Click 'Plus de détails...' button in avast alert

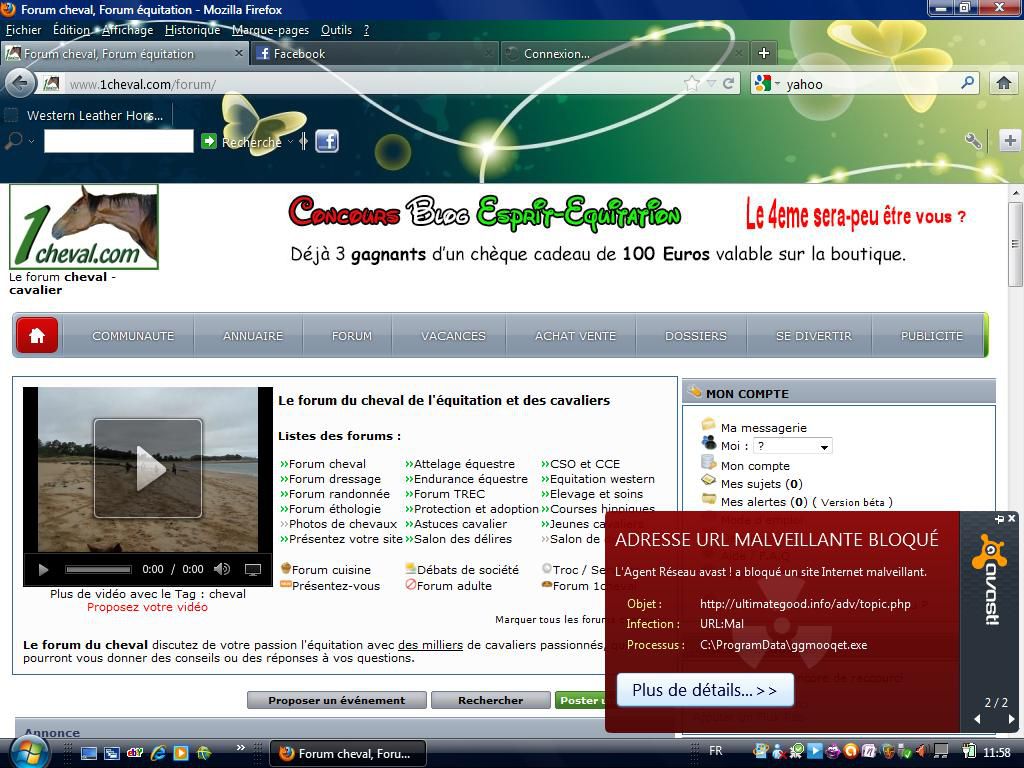point(704,690)
